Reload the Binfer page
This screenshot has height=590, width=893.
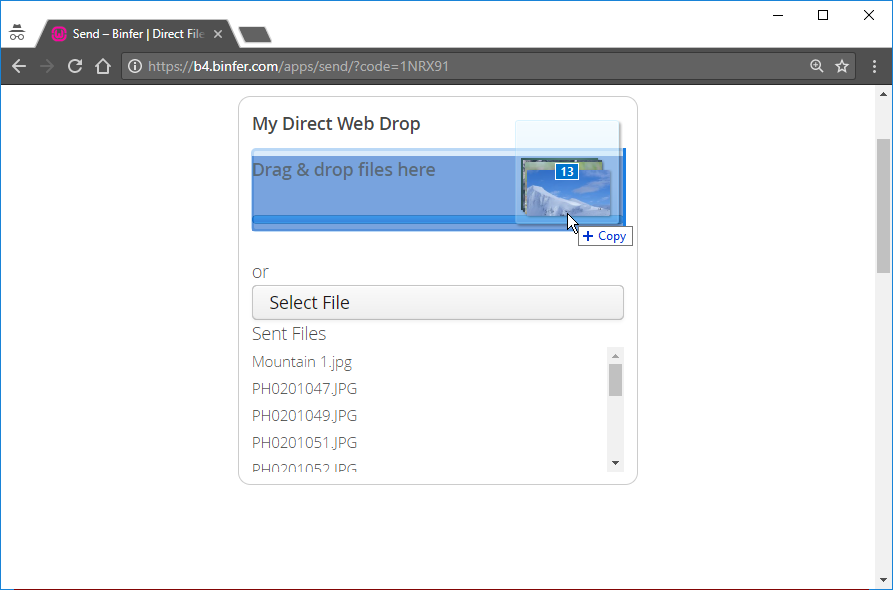pyautogui.click(x=75, y=66)
